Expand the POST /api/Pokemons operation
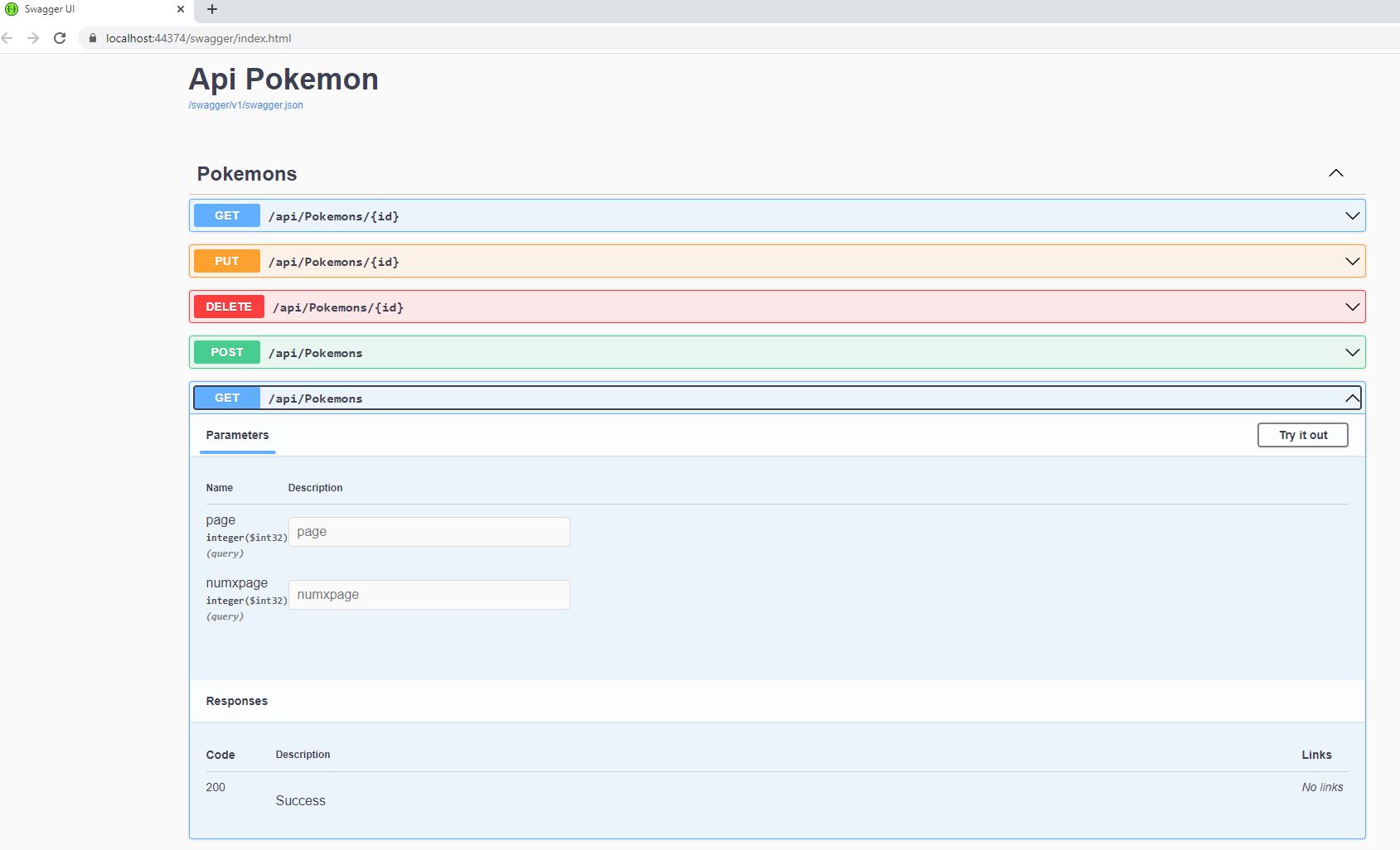The image size is (1400, 850). [x=1351, y=352]
